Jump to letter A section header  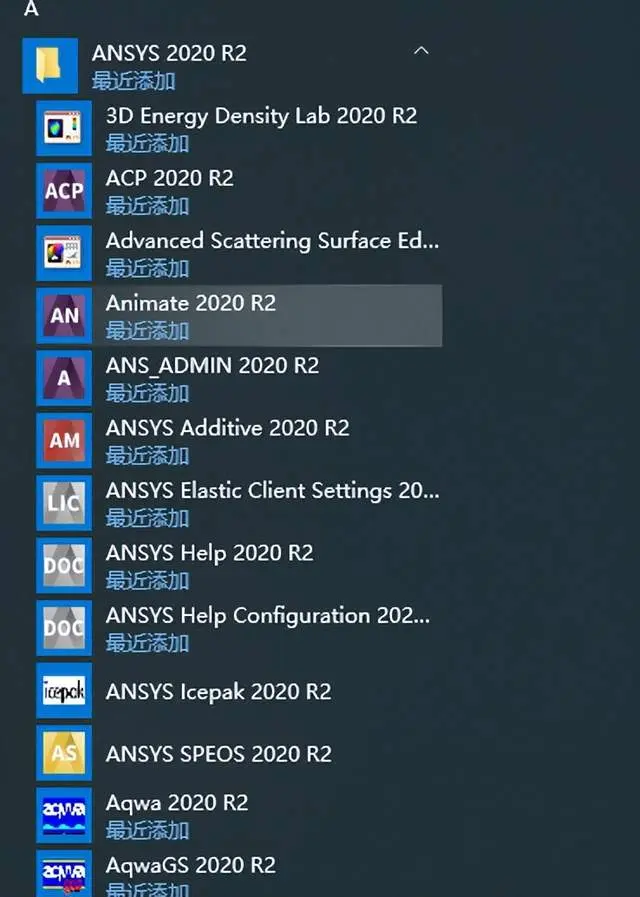31,9
